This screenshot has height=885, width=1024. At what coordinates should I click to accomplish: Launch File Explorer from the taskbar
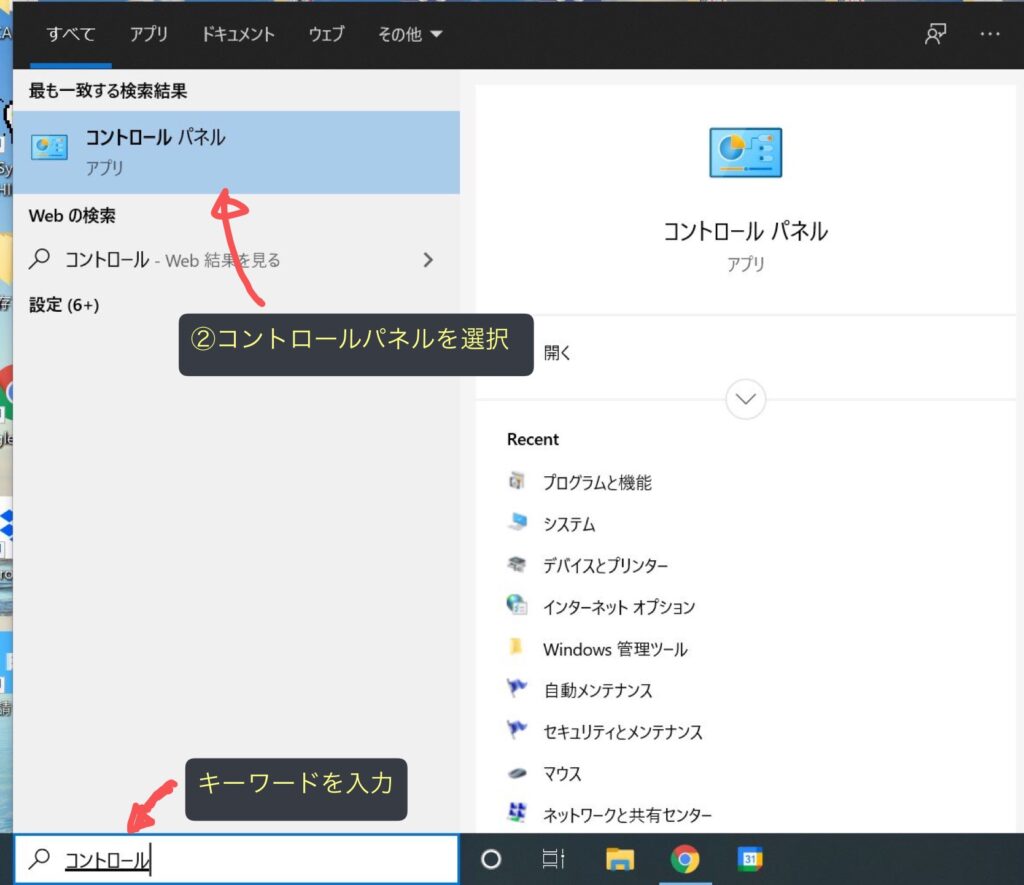point(620,859)
